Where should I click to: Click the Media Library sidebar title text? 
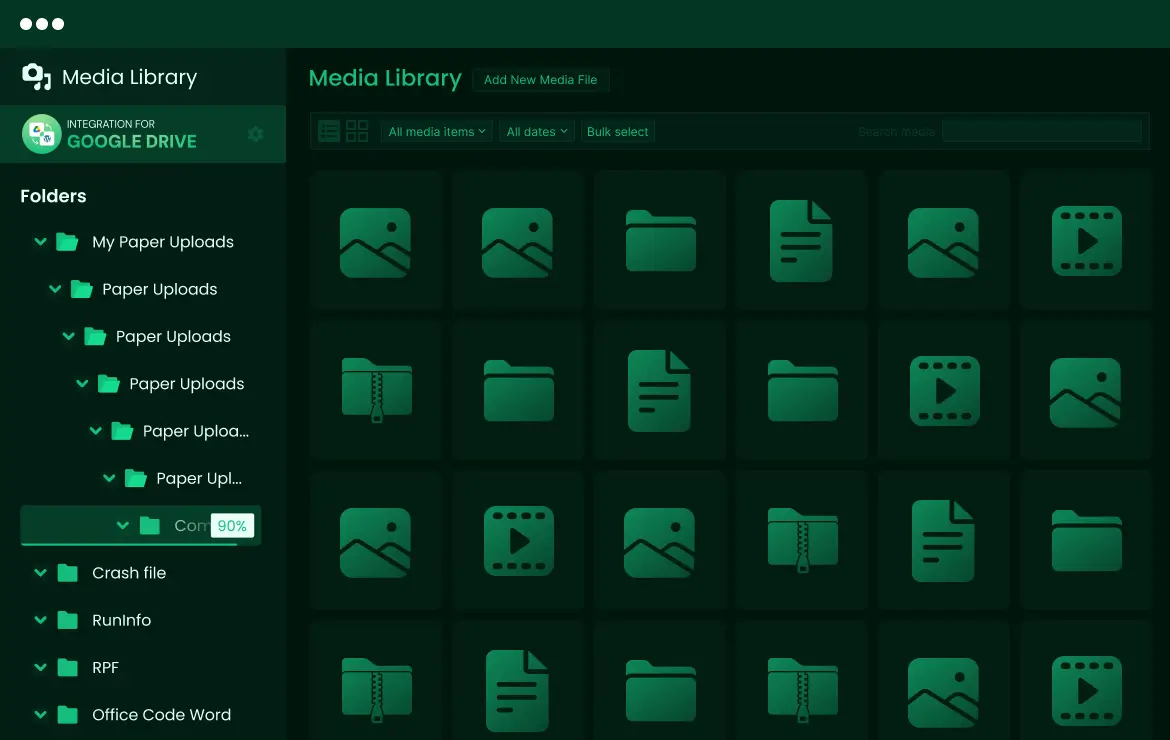pos(129,77)
